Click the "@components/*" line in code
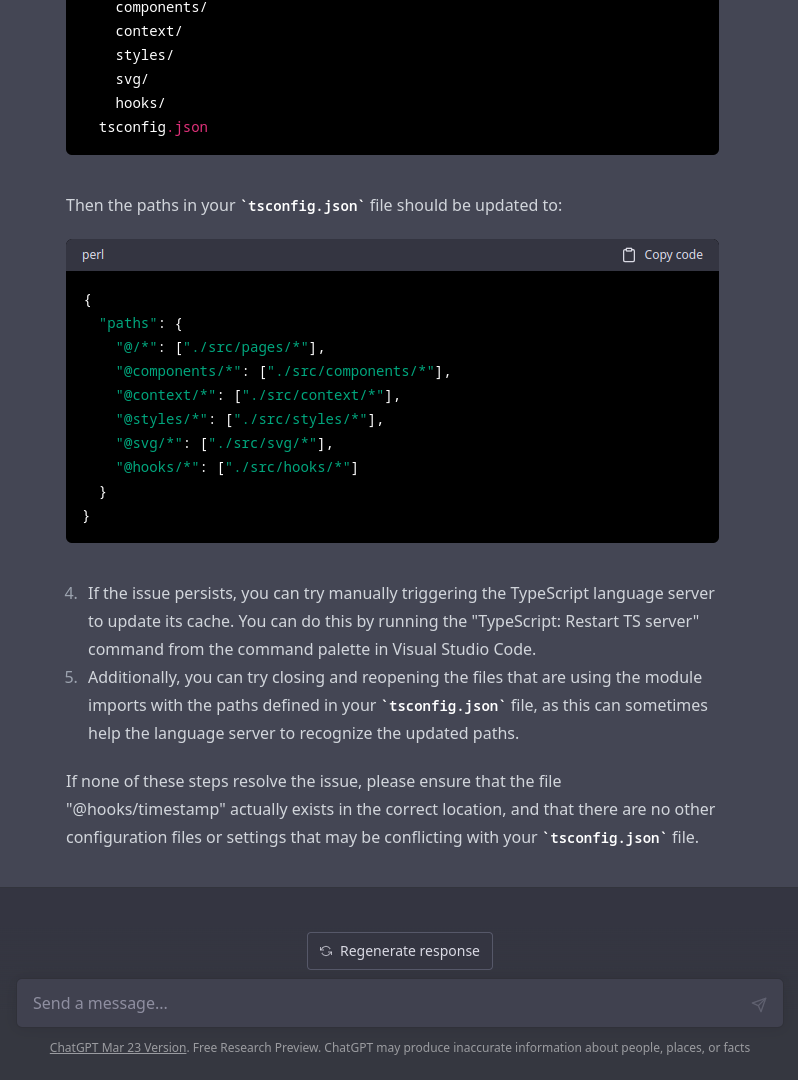798x1080 pixels. 283,371
